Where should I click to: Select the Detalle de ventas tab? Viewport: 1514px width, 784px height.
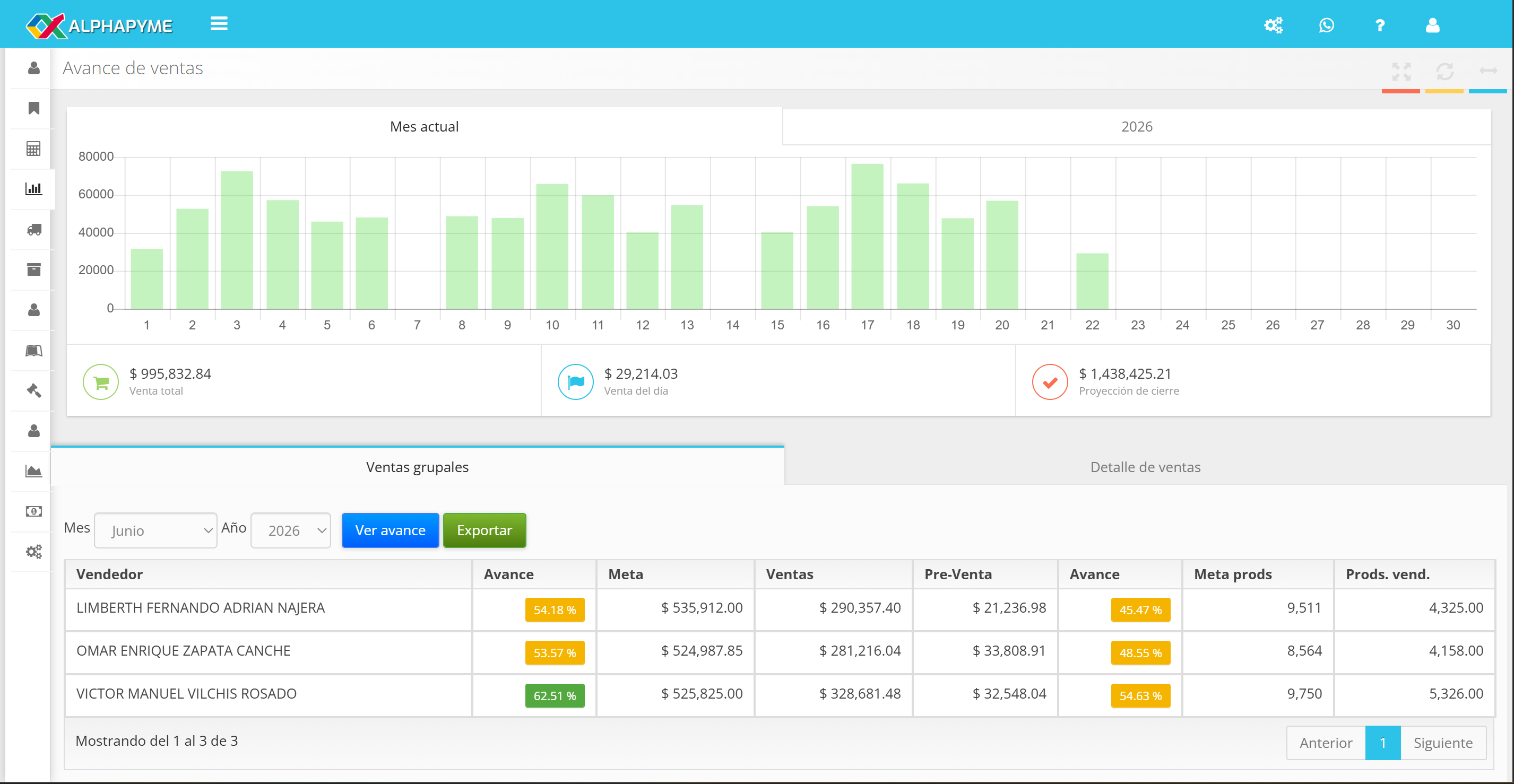(1145, 467)
